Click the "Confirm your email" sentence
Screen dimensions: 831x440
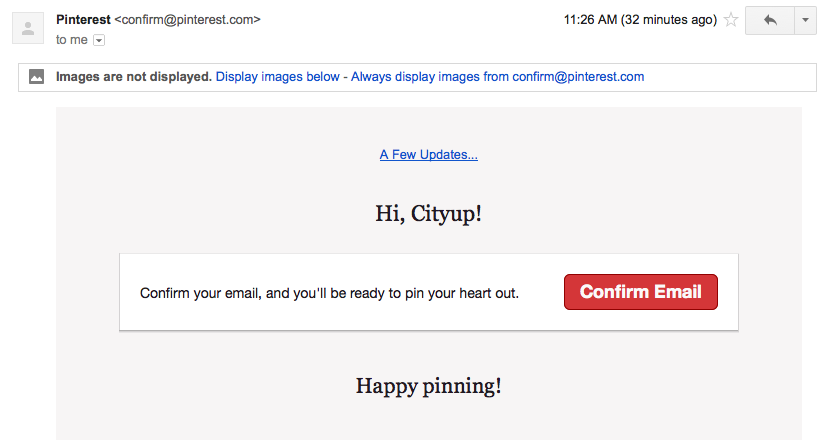[x=329, y=293]
